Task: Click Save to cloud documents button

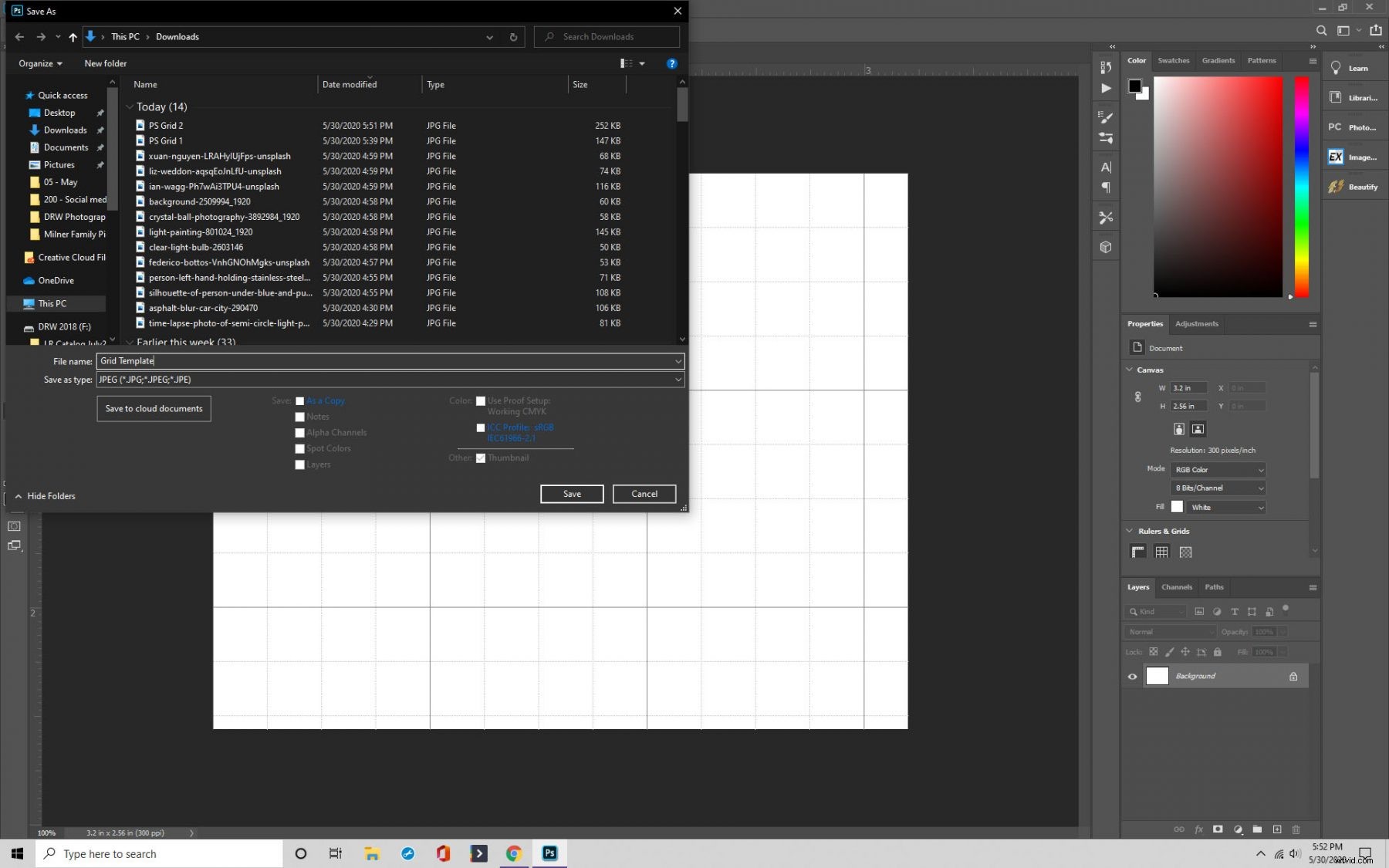Action: (154, 408)
